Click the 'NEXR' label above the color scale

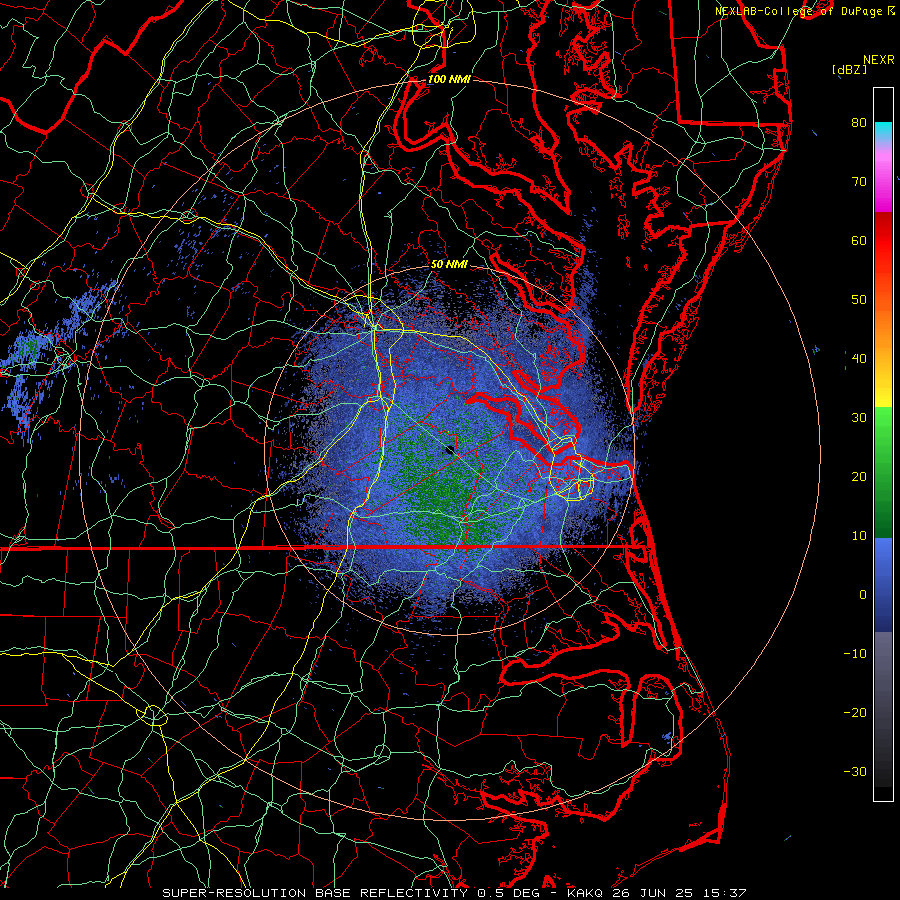tap(878, 60)
